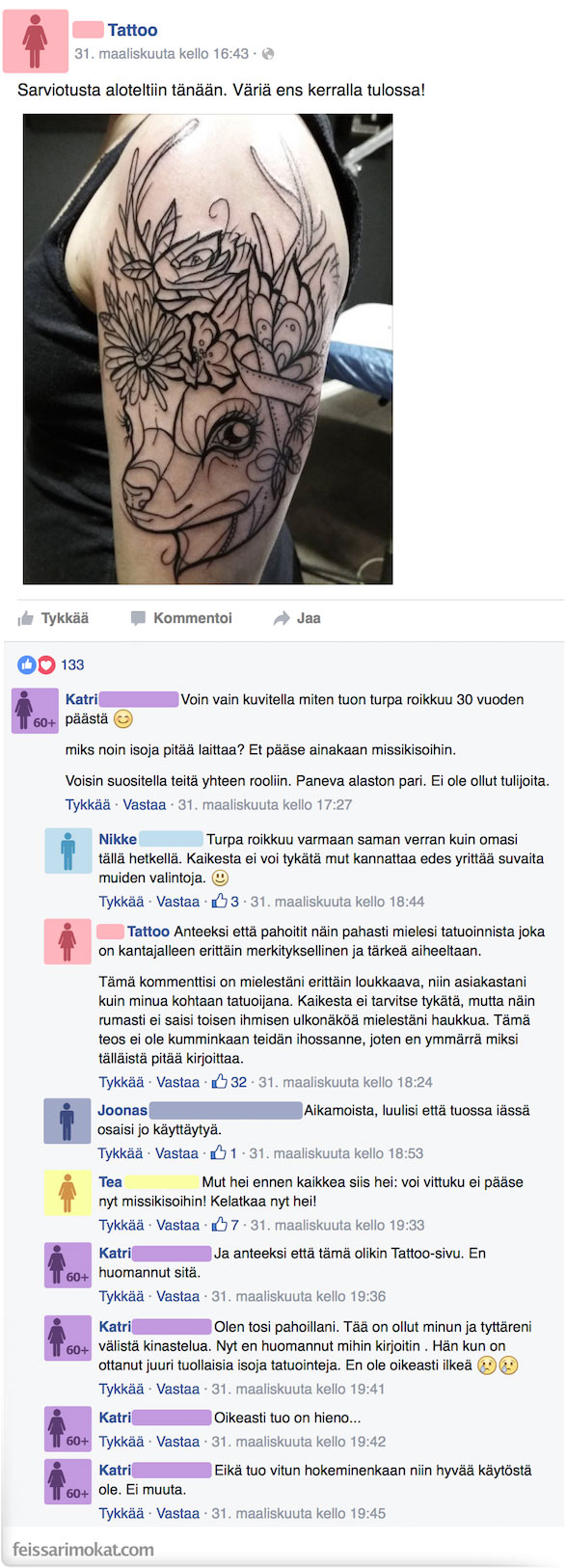Click the public globe icon next to post time
Screen dimensions: 566x1568
coord(268,54)
